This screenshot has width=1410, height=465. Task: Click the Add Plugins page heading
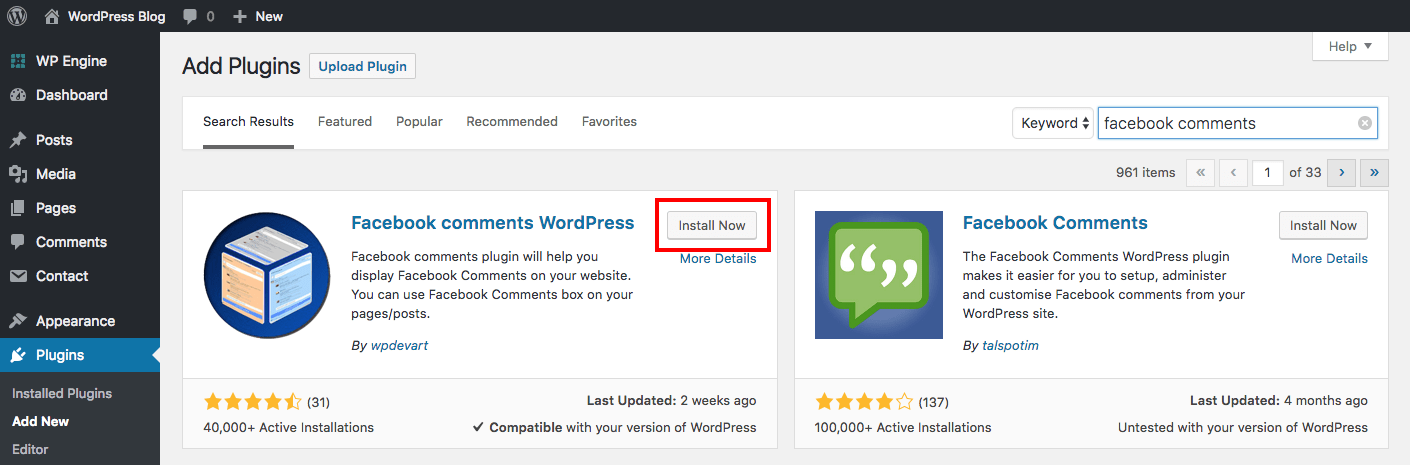pos(241,67)
